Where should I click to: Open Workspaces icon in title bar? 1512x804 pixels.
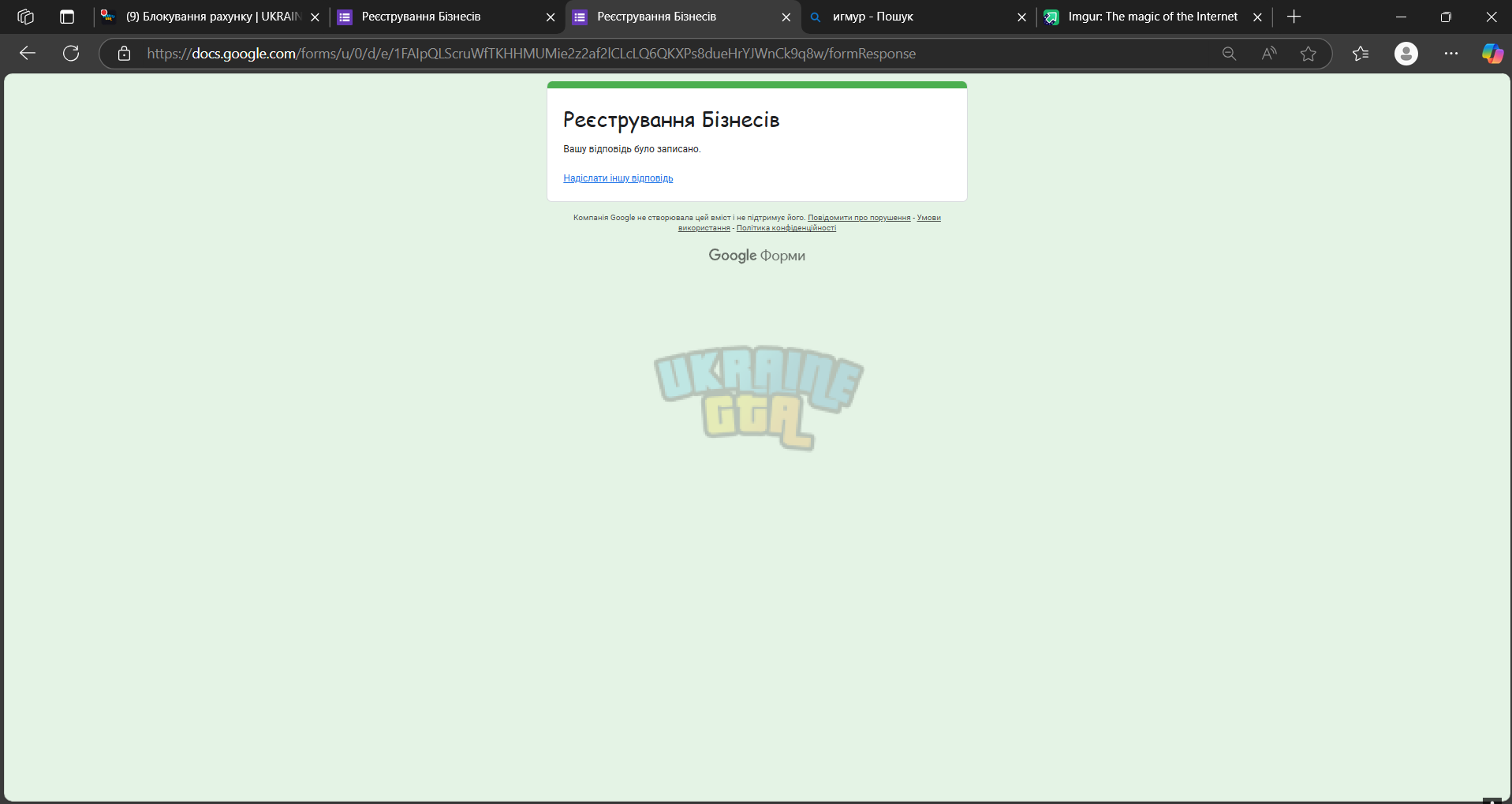coord(25,17)
